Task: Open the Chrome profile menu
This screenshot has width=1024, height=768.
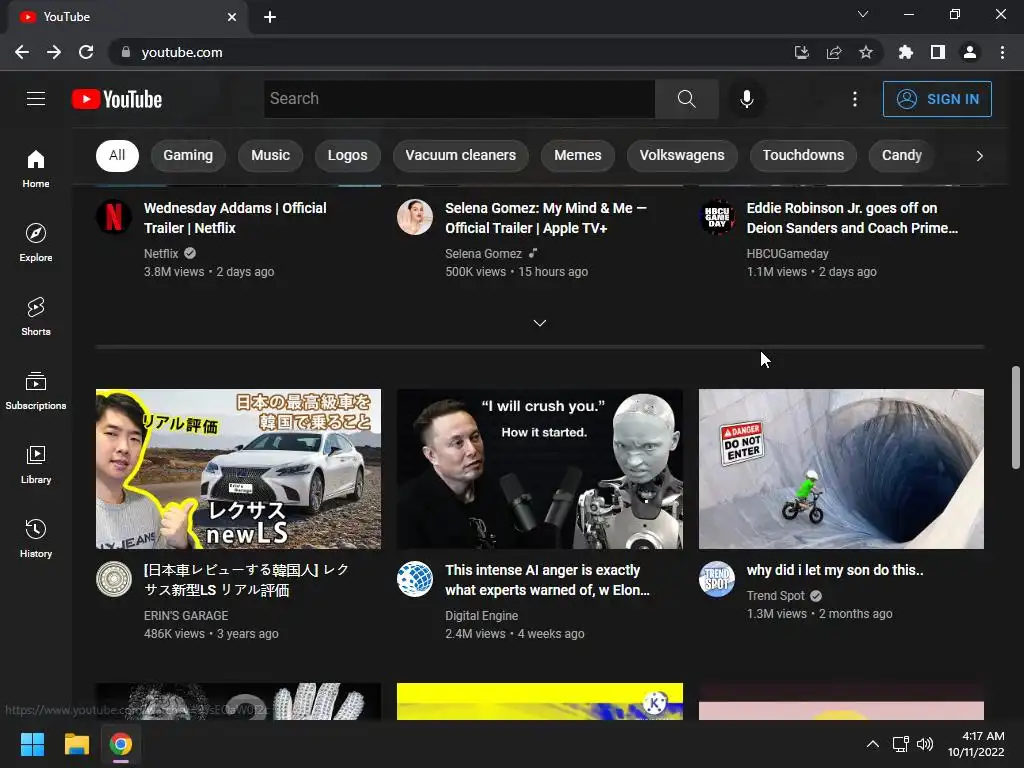Action: click(x=970, y=52)
